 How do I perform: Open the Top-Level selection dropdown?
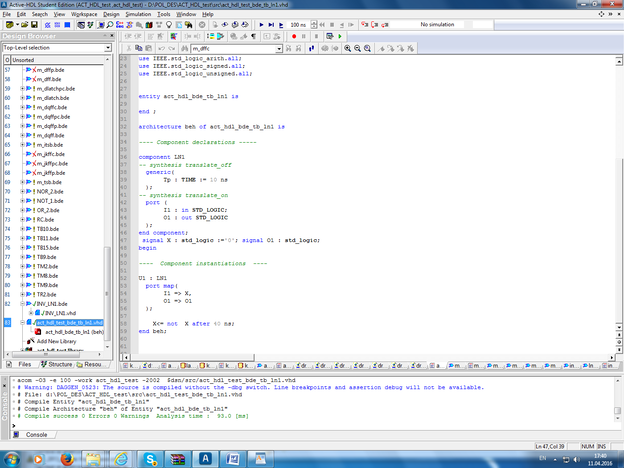coord(106,47)
